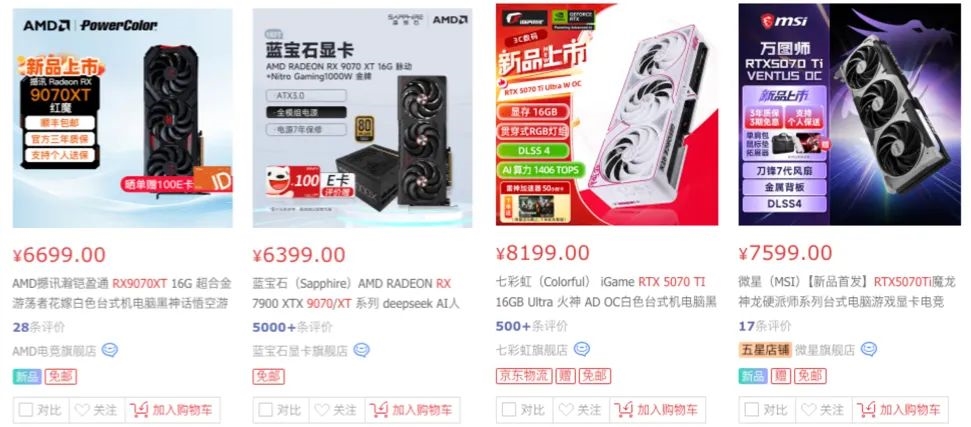This screenshot has width=971, height=427.
Task: Visit 七彩虹旗舰店 store page
Action: click(x=532, y=350)
